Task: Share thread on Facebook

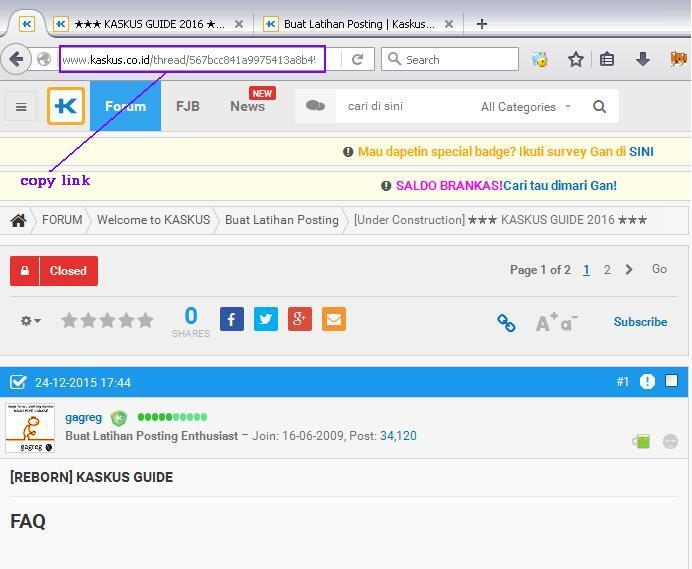Action: [232, 319]
